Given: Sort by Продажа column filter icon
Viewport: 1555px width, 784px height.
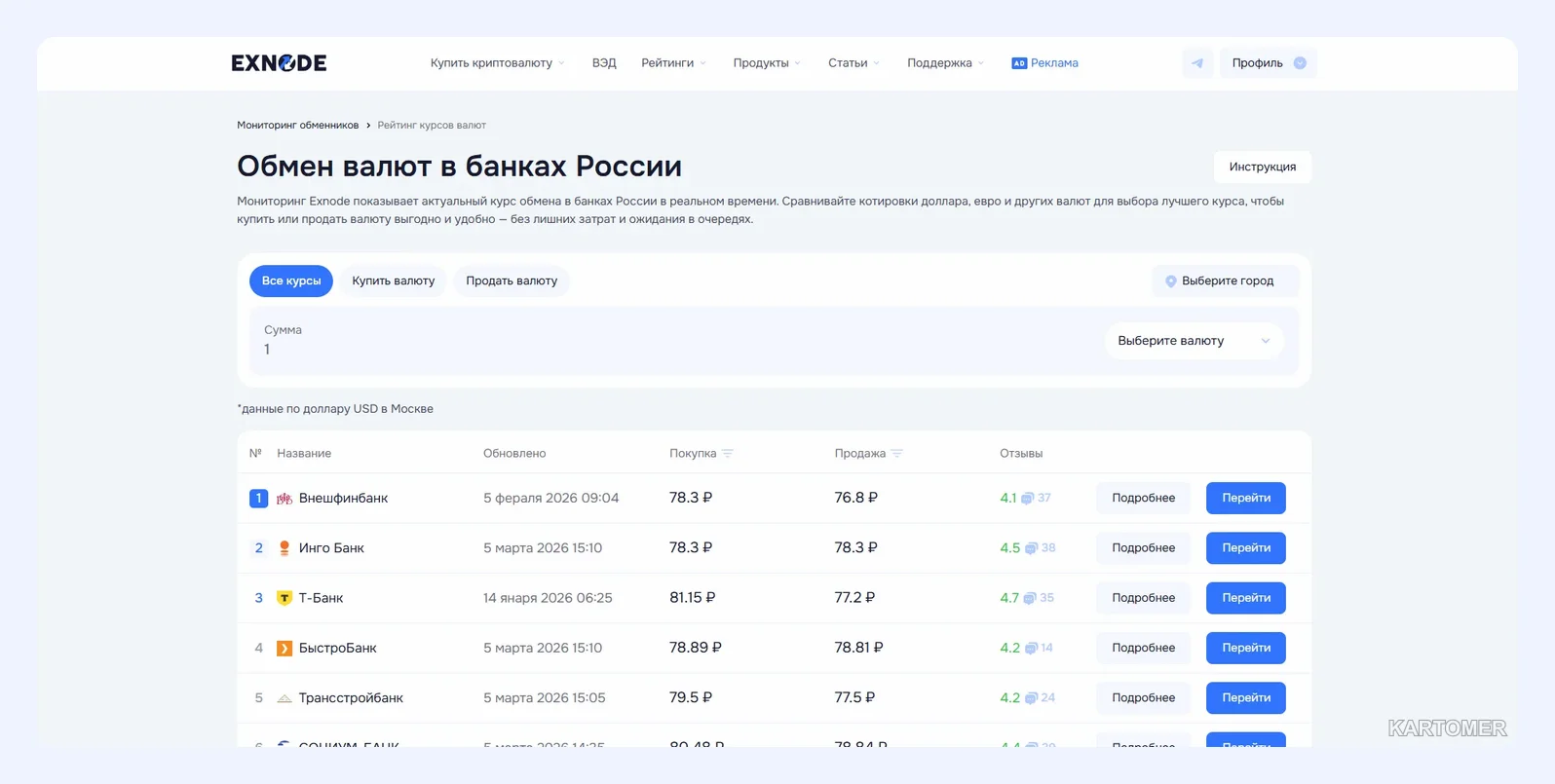Looking at the screenshot, I should [897, 454].
